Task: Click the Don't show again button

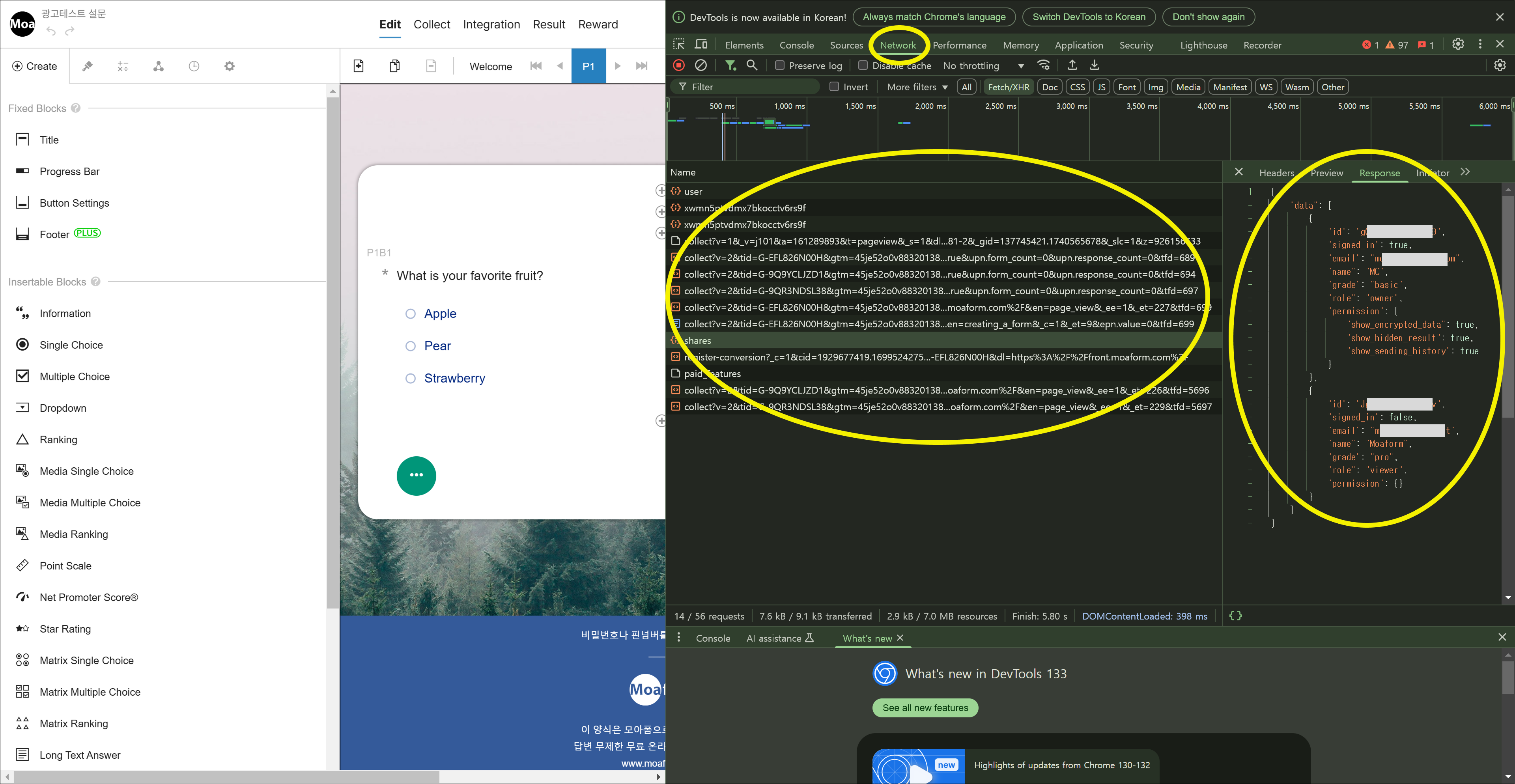Action: point(1208,17)
